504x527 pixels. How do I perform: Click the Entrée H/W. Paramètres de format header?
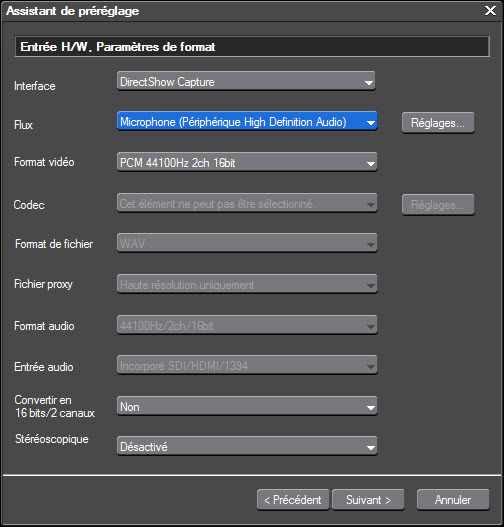tap(252, 47)
